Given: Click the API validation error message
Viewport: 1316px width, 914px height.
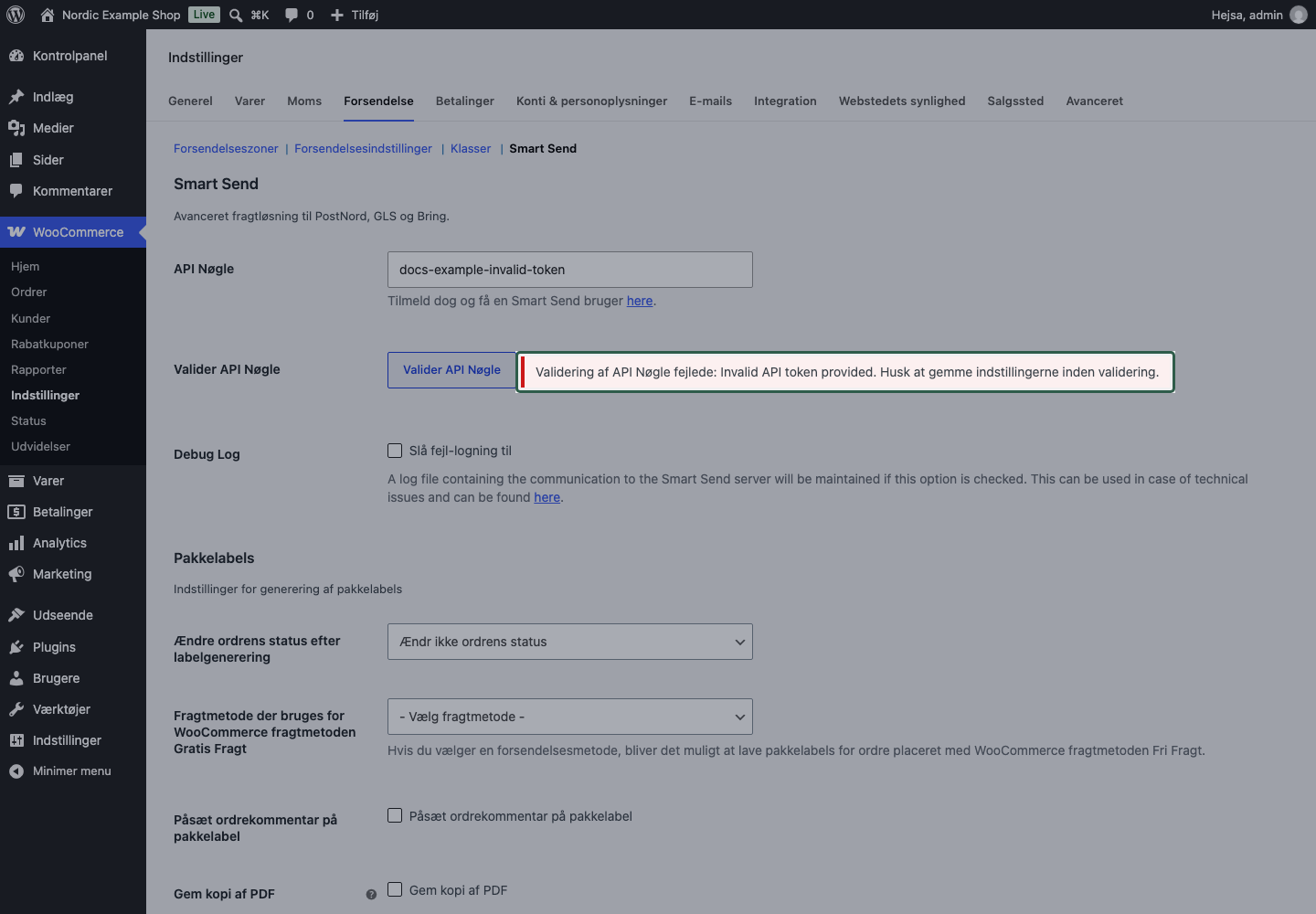Looking at the screenshot, I should point(845,372).
